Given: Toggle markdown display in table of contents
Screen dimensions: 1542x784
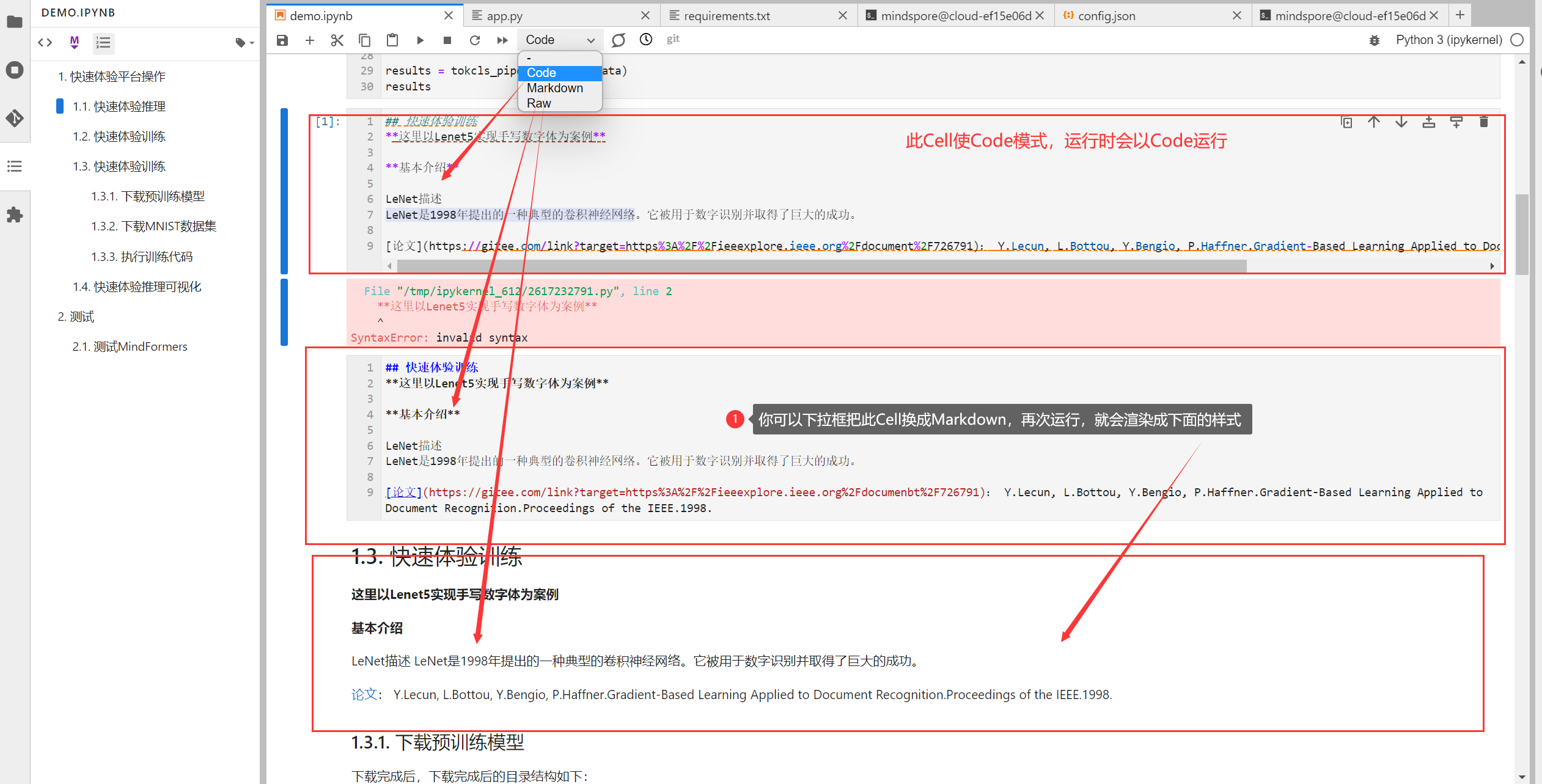Looking at the screenshot, I should point(74,42).
